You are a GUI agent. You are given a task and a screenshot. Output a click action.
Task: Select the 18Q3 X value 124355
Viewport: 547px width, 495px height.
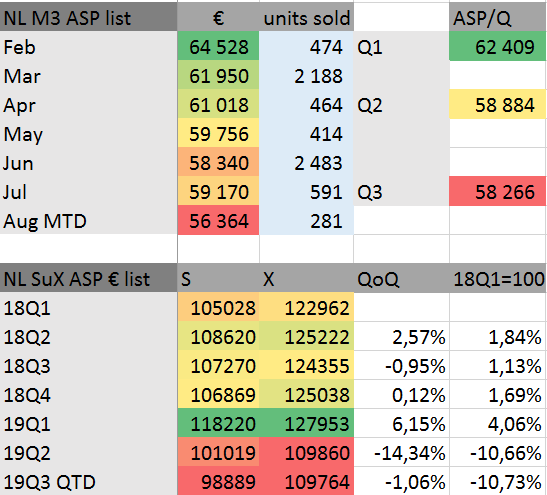click(306, 365)
